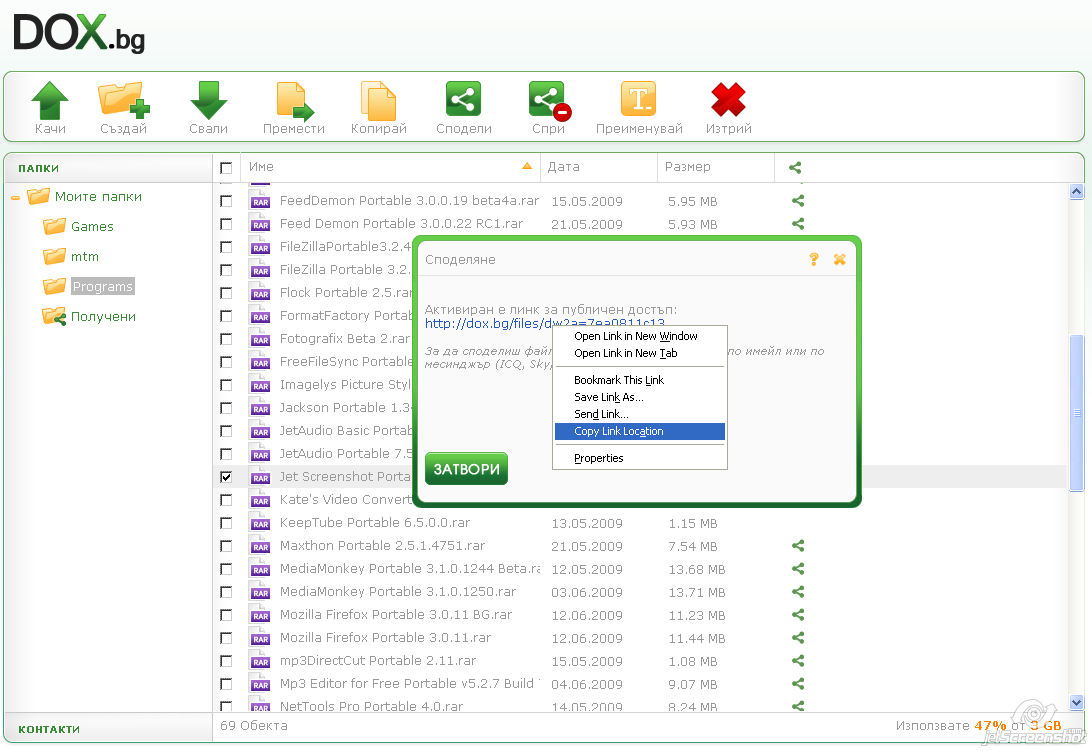Click the Спри stop sharing icon
The image size is (1092, 751).
click(549, 101)
